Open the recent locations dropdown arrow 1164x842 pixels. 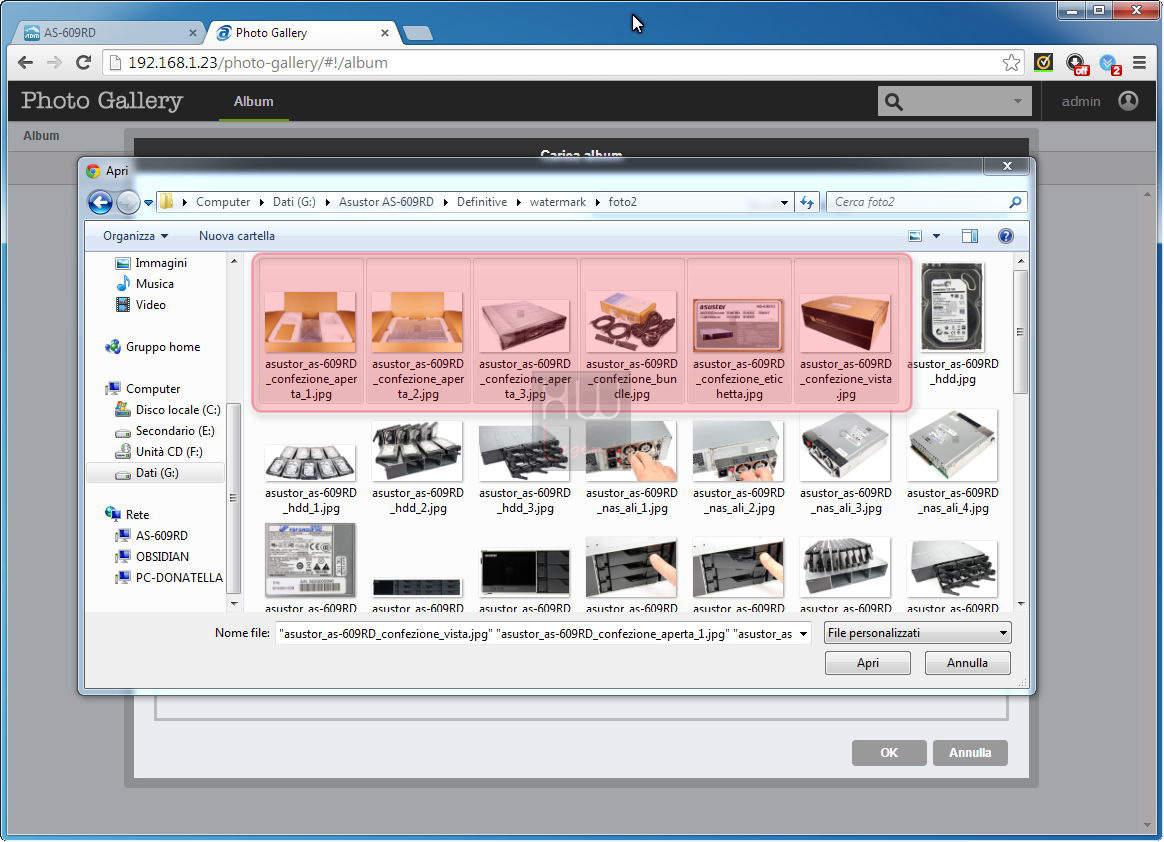[x=148, y=202]
